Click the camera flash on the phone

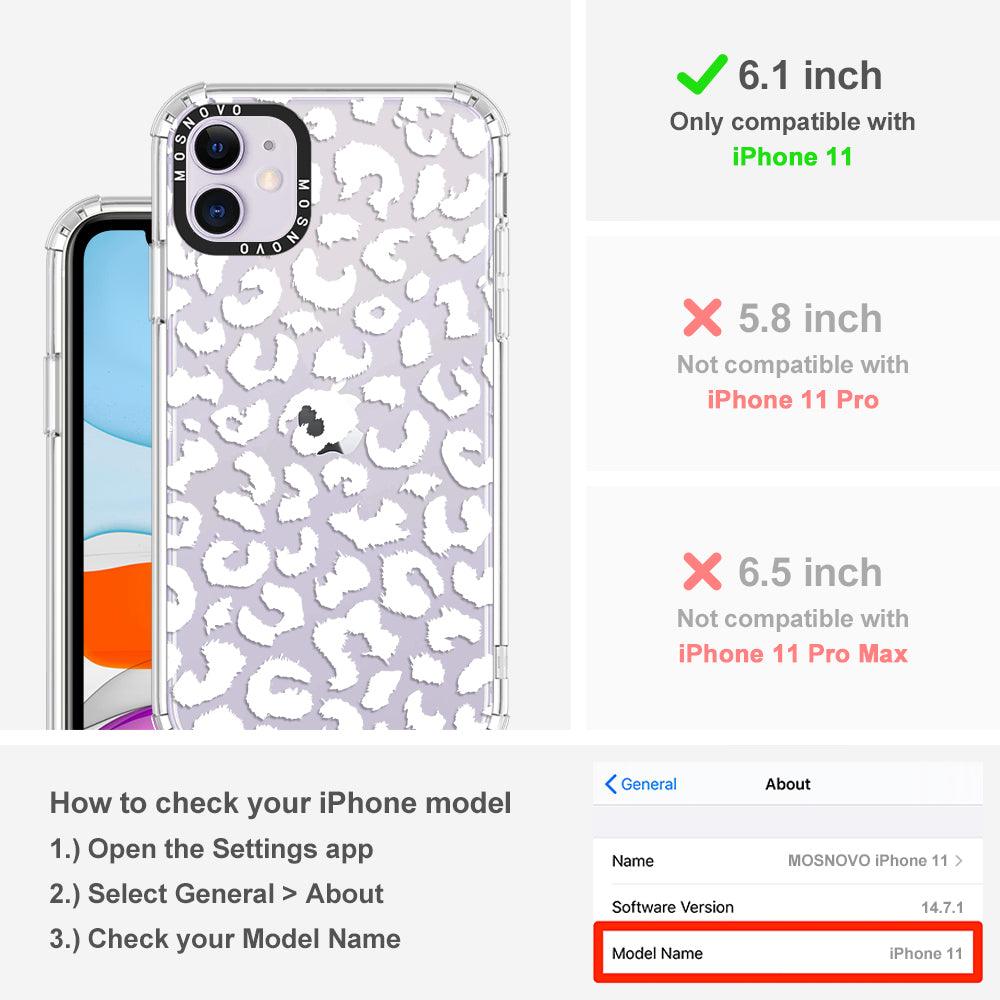(270, 180)
